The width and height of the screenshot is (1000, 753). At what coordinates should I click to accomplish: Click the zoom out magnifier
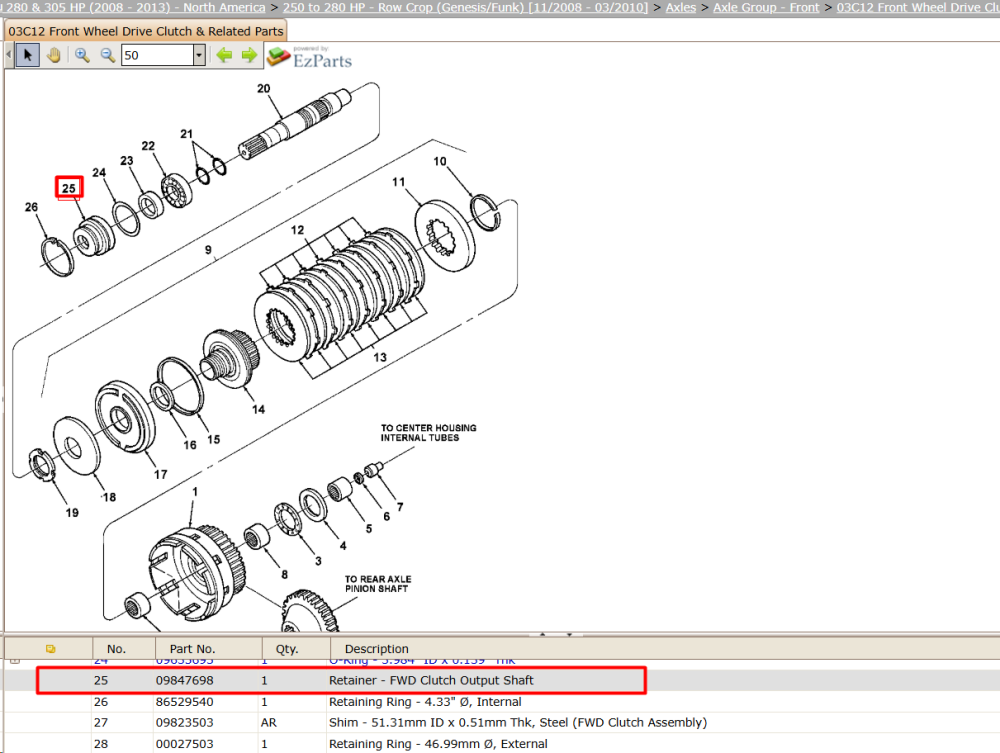coord(107,55)
